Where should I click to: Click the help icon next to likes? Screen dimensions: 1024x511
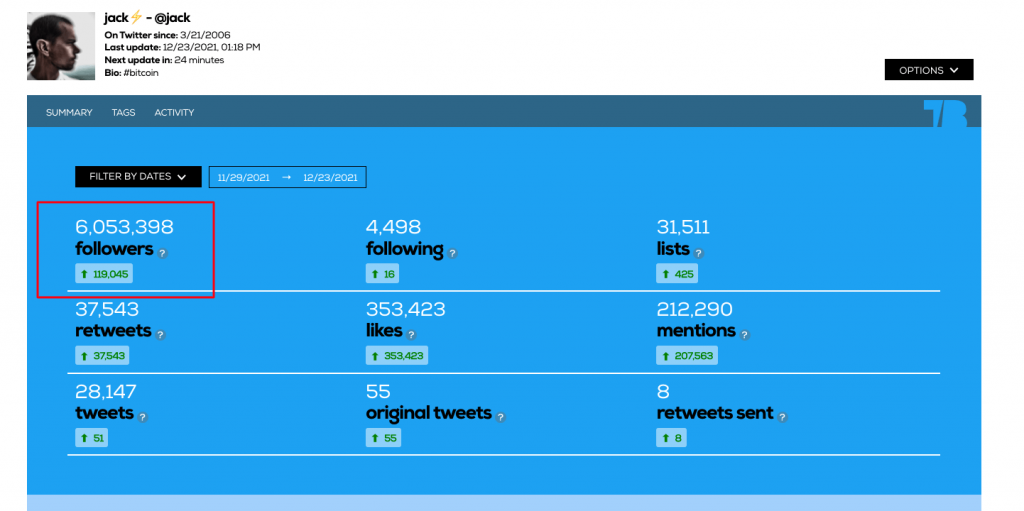[411, 335]
